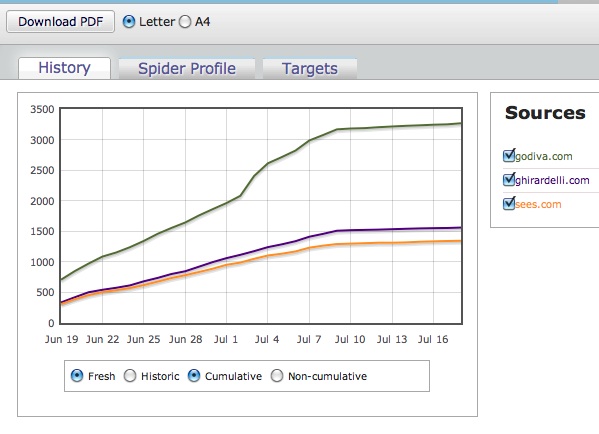Click the purple ghirardelli.com chart line
Screen dimensions: 599x434
point(267,247)
